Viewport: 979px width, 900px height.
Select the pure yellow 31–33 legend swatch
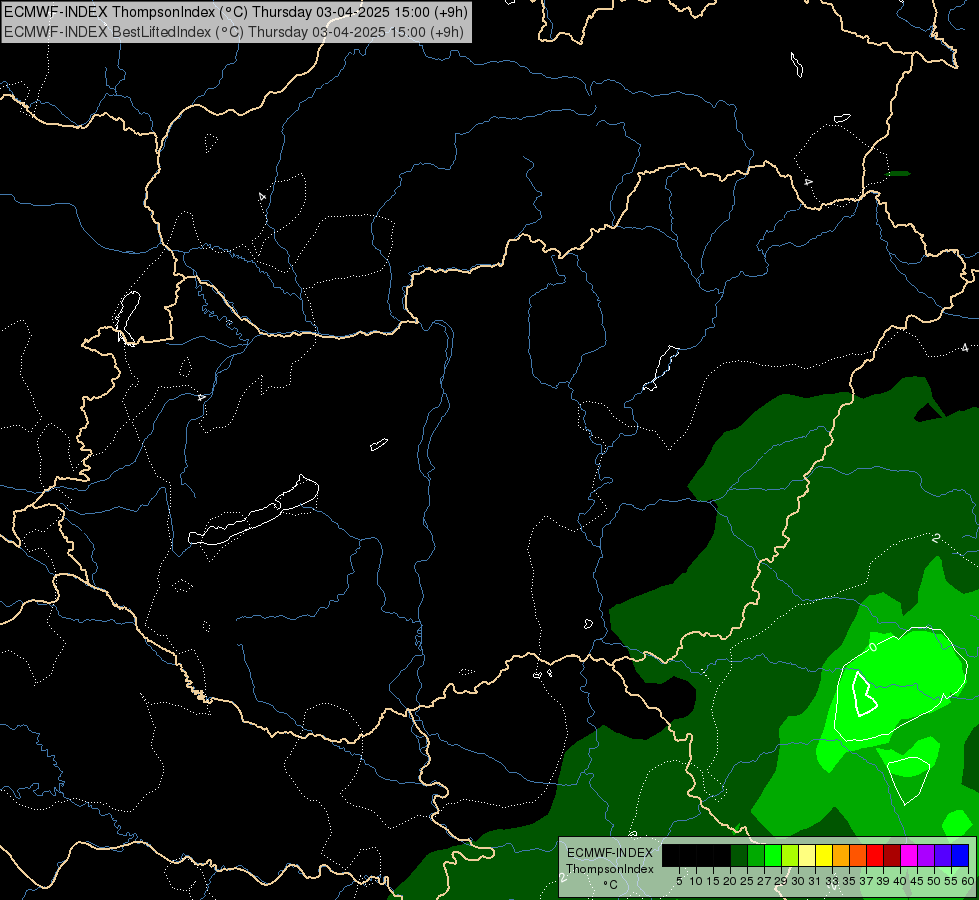tap(824, 855)
